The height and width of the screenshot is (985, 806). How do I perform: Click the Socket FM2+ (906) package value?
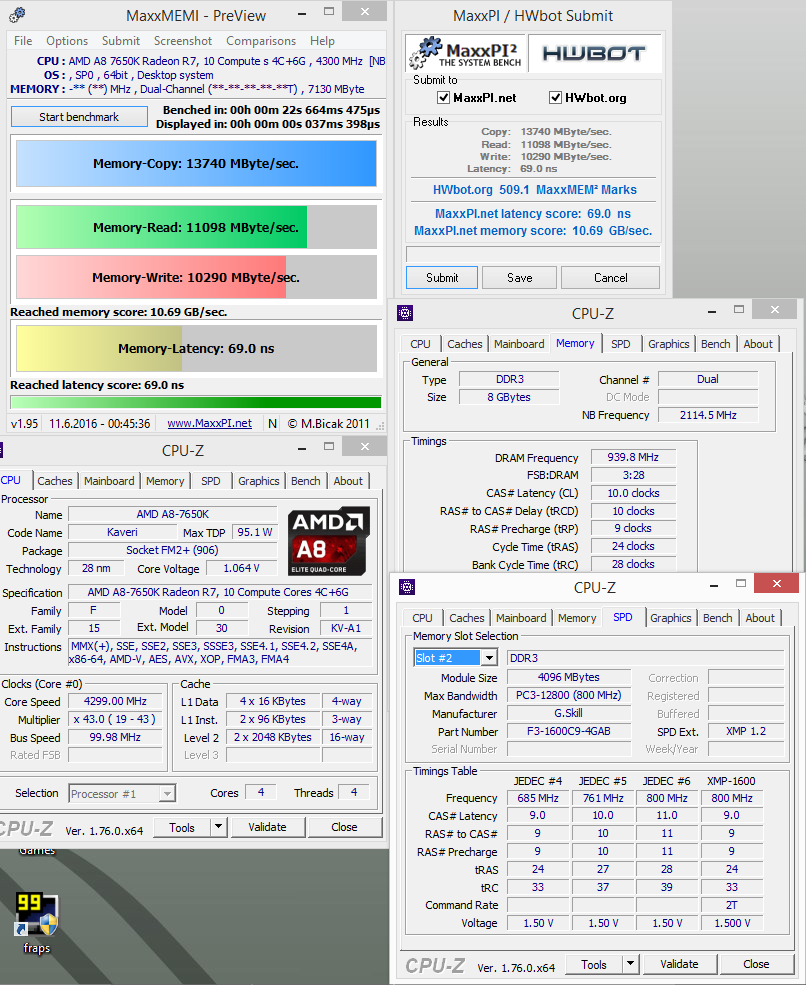pyautogui.click(x=172, y=550)
